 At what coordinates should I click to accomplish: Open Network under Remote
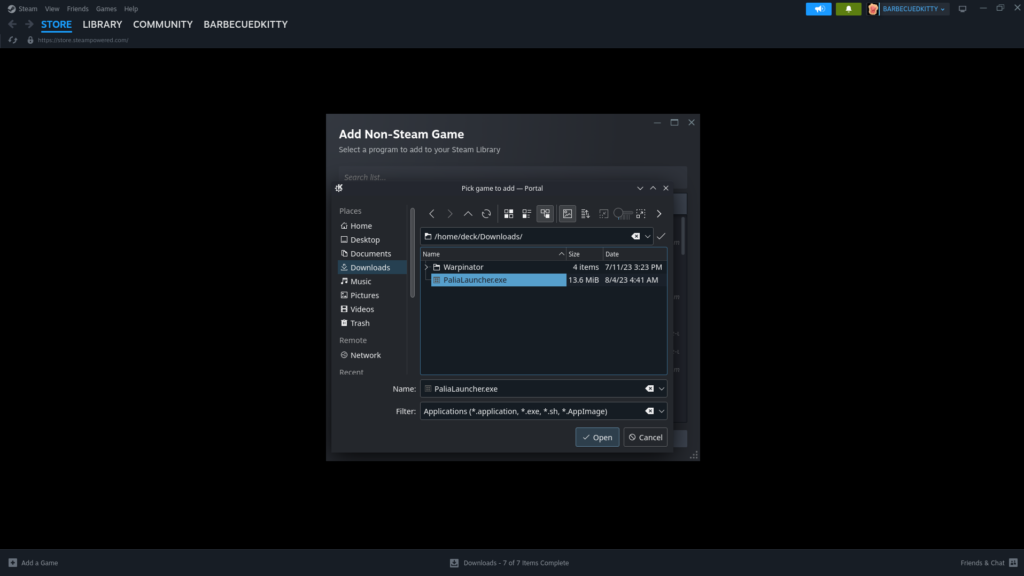372,355
